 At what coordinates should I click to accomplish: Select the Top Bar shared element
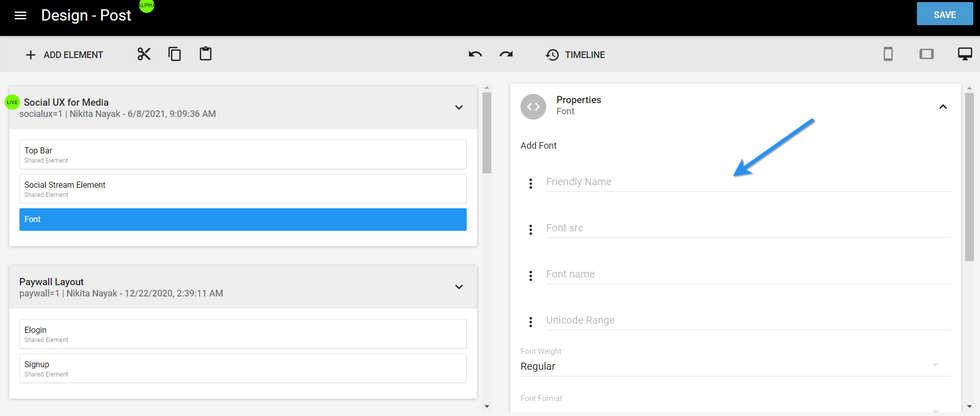243,154
